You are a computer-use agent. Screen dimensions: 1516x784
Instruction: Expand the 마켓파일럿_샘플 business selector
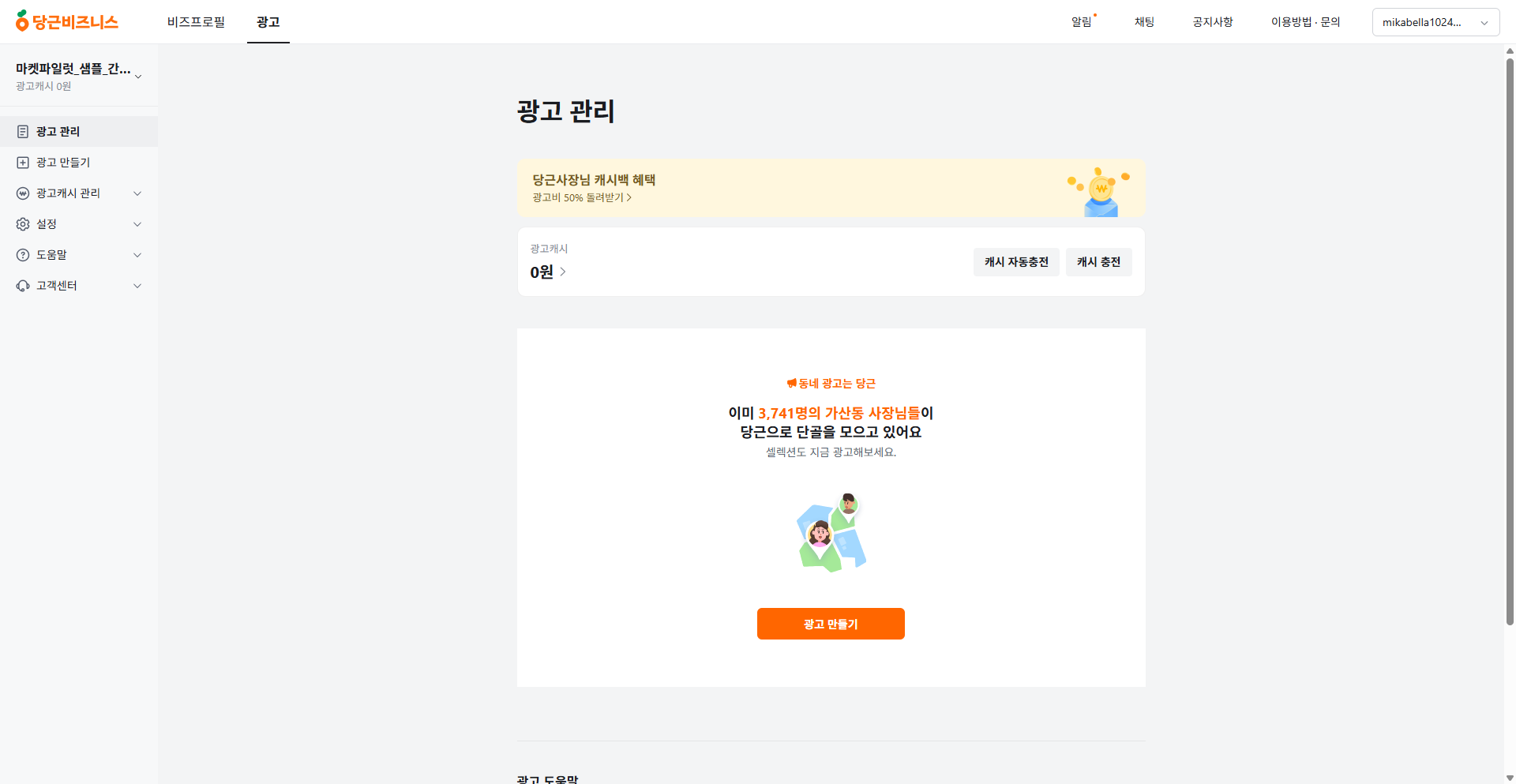79,76
